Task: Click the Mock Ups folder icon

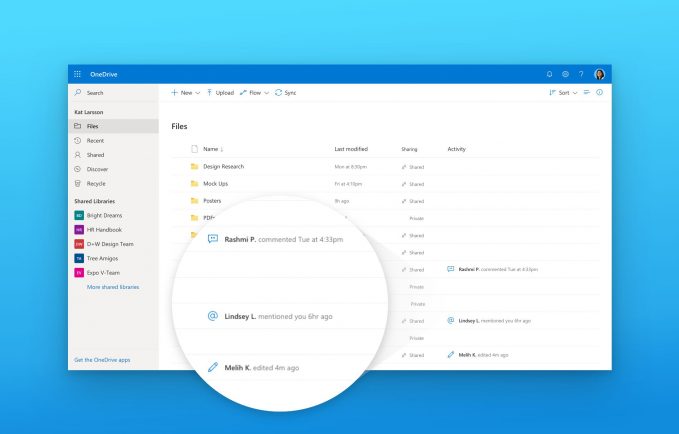Action: click(194, 184)
